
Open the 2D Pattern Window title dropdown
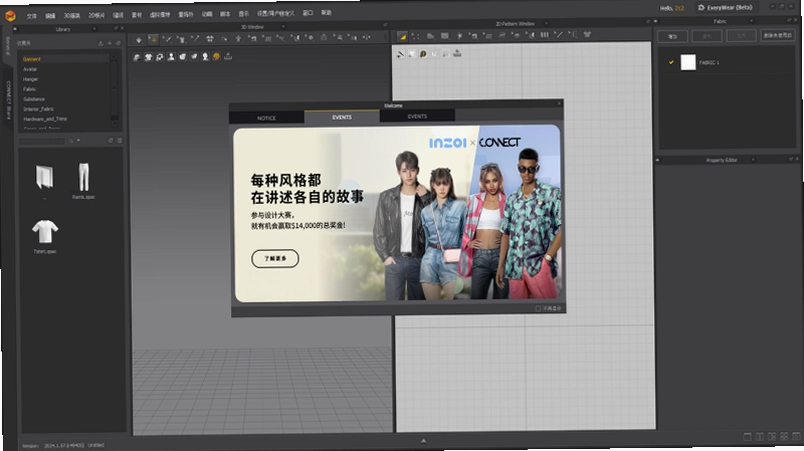tap(546, 23)
